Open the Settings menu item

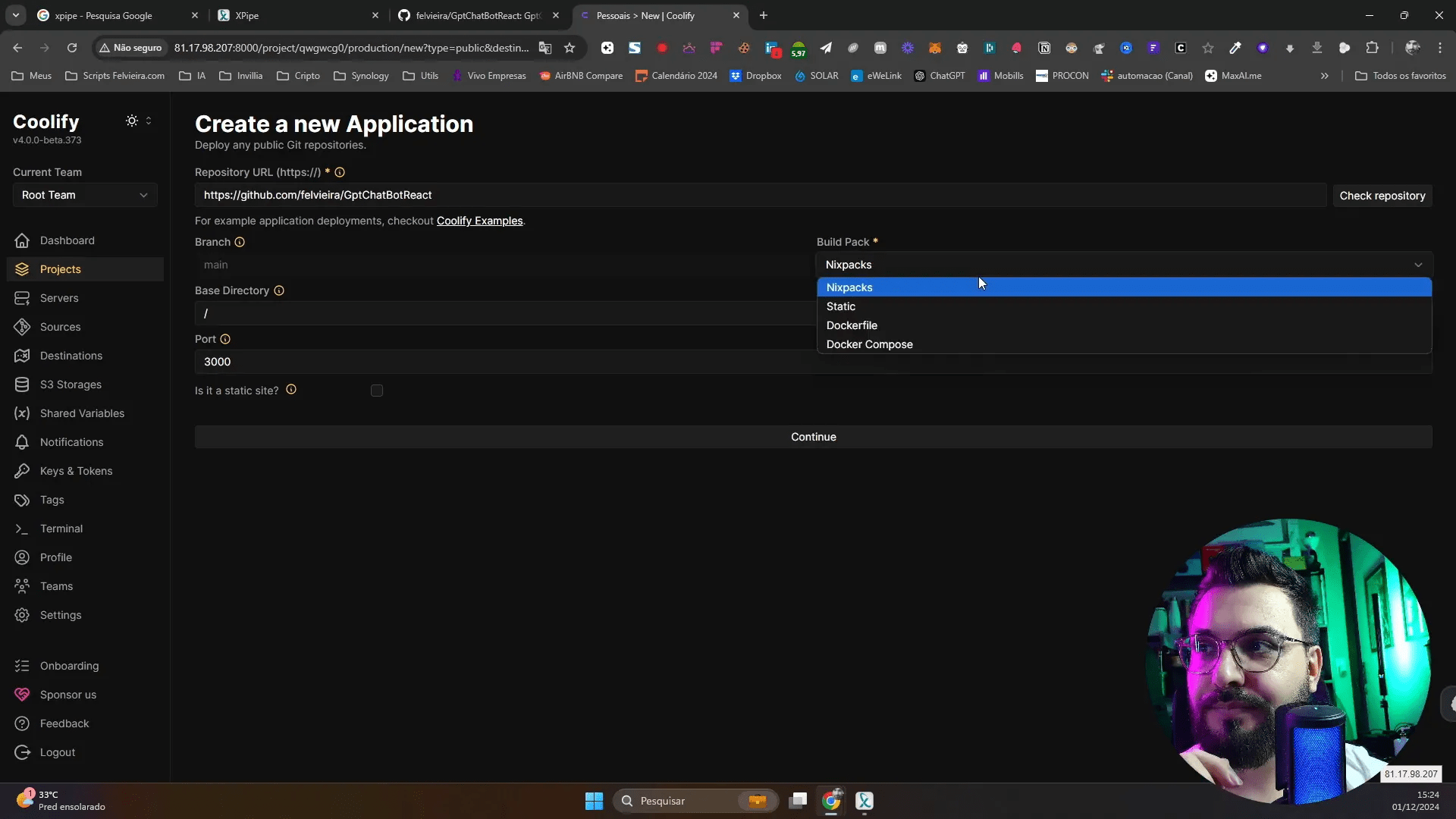pyautogui.click(x=85, y=615)
